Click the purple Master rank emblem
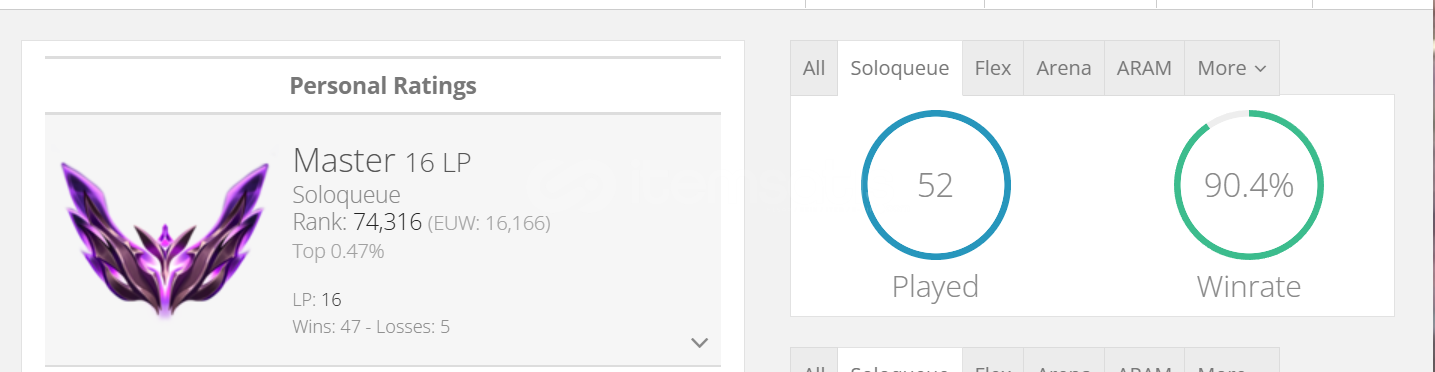The height and width of the screenshot is (372, 1435). [165, 240]
